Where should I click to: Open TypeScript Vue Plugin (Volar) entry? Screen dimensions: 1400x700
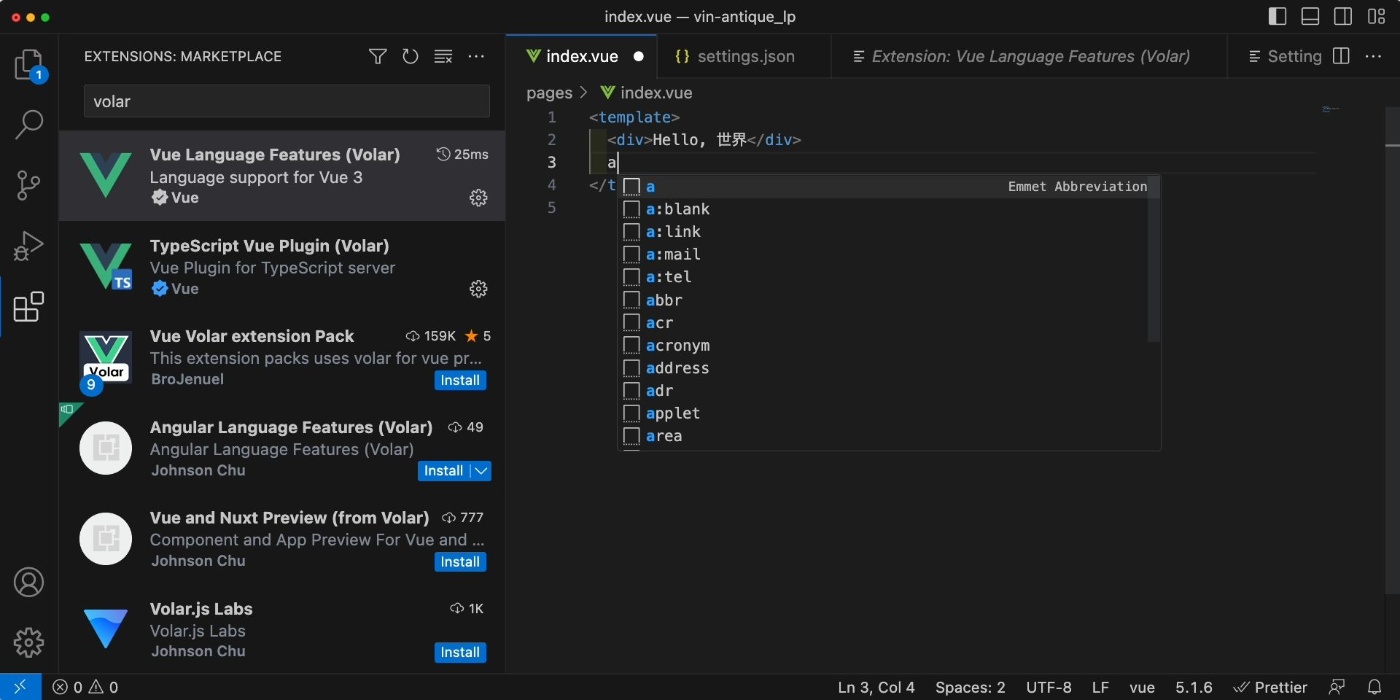[282, 267]
